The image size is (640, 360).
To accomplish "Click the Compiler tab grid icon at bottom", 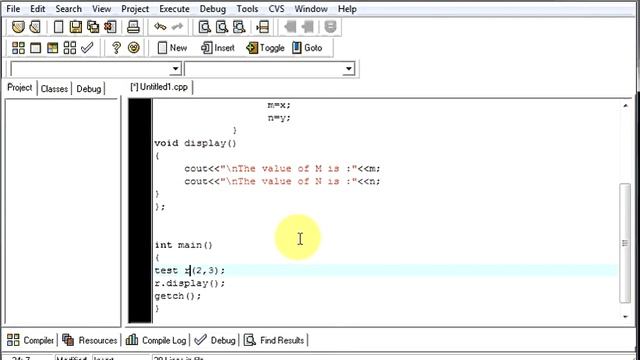I will coord(13,340).
